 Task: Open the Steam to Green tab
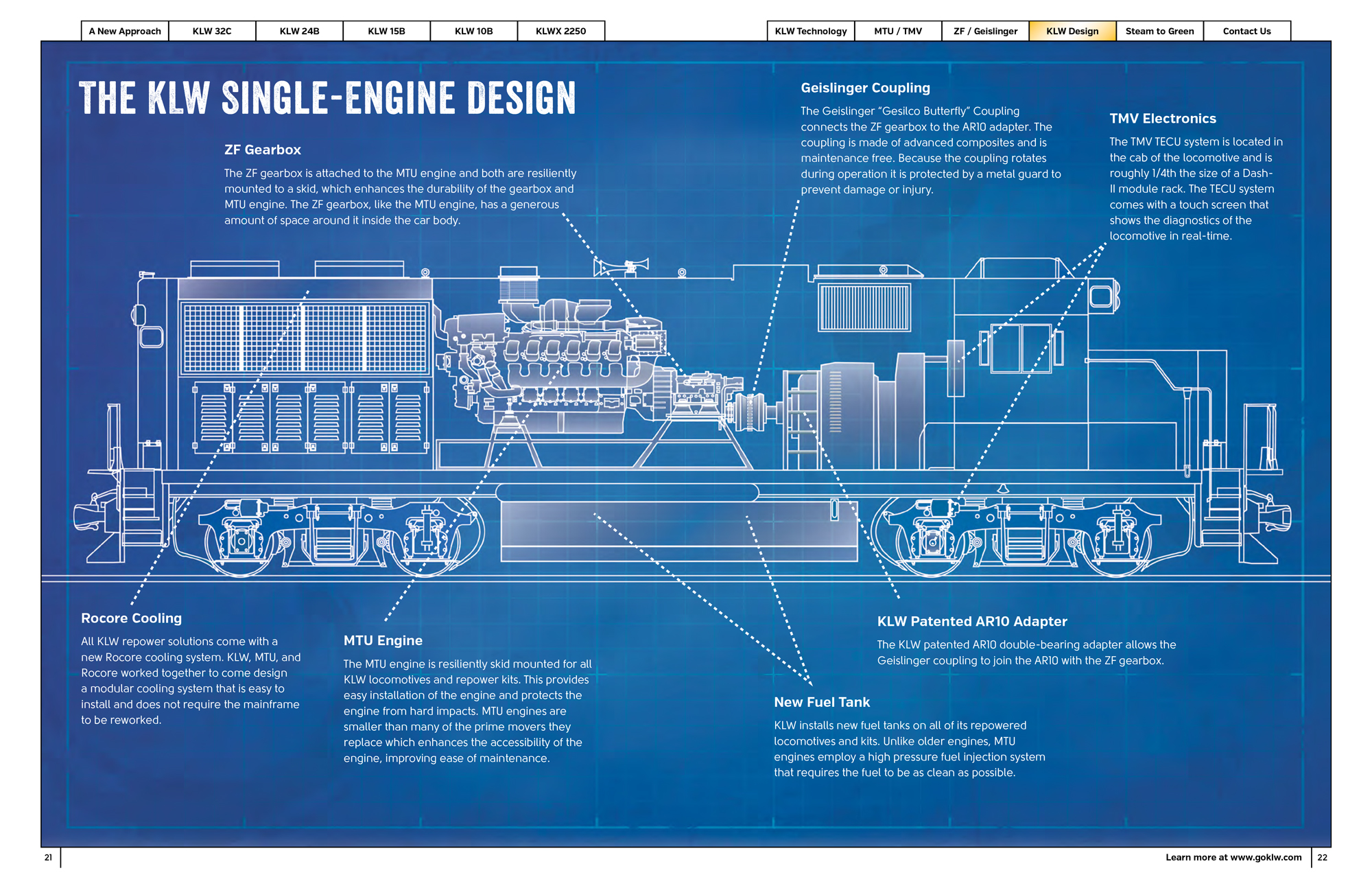click(x=1159, y=31)
